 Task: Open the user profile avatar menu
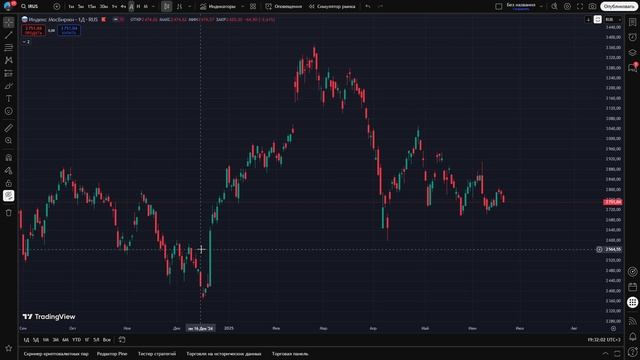(7, 6)
